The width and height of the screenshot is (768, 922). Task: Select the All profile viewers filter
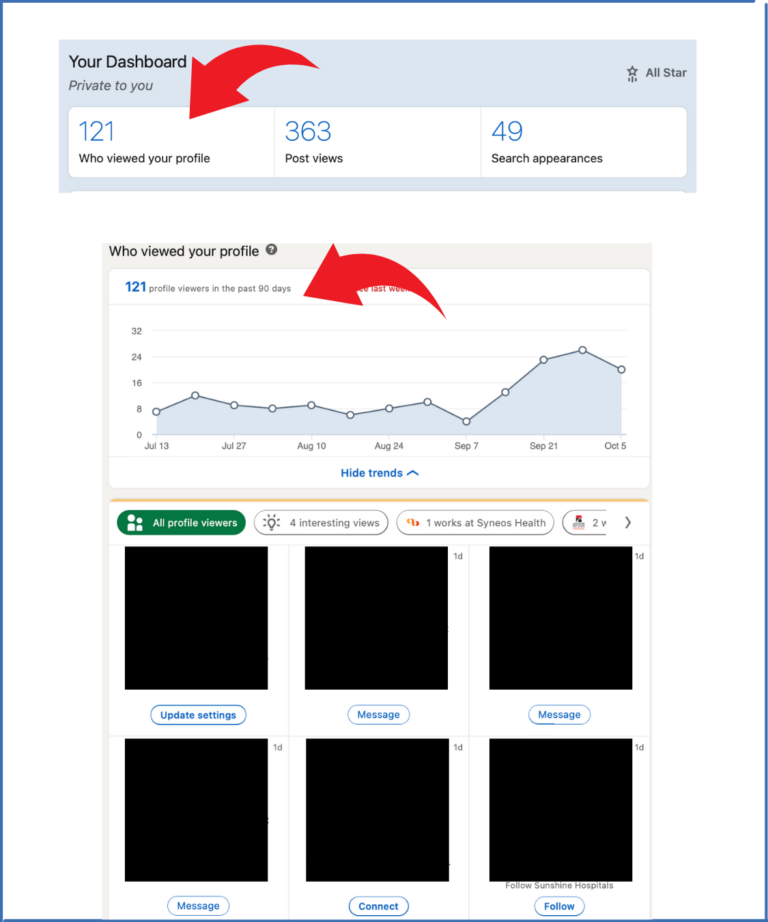(181, 523)
